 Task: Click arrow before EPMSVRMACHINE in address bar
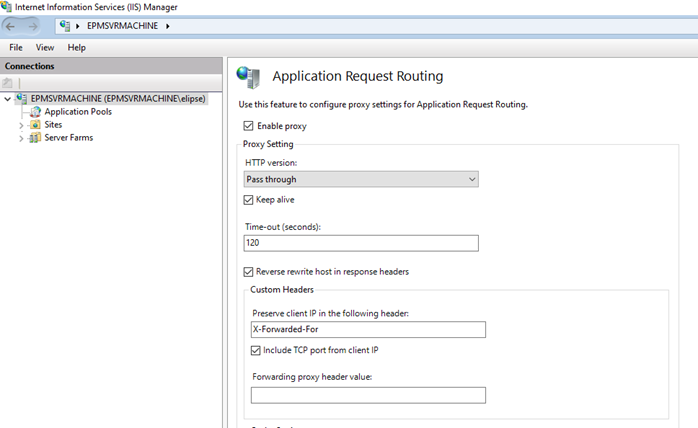[x=77, y=26]
